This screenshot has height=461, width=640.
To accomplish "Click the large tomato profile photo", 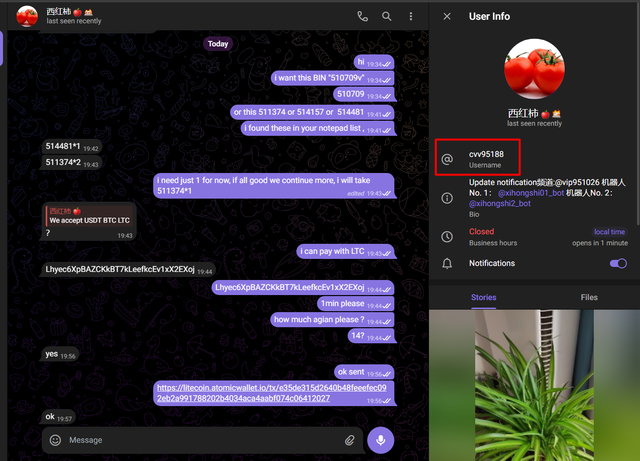I will click(534, 70).
